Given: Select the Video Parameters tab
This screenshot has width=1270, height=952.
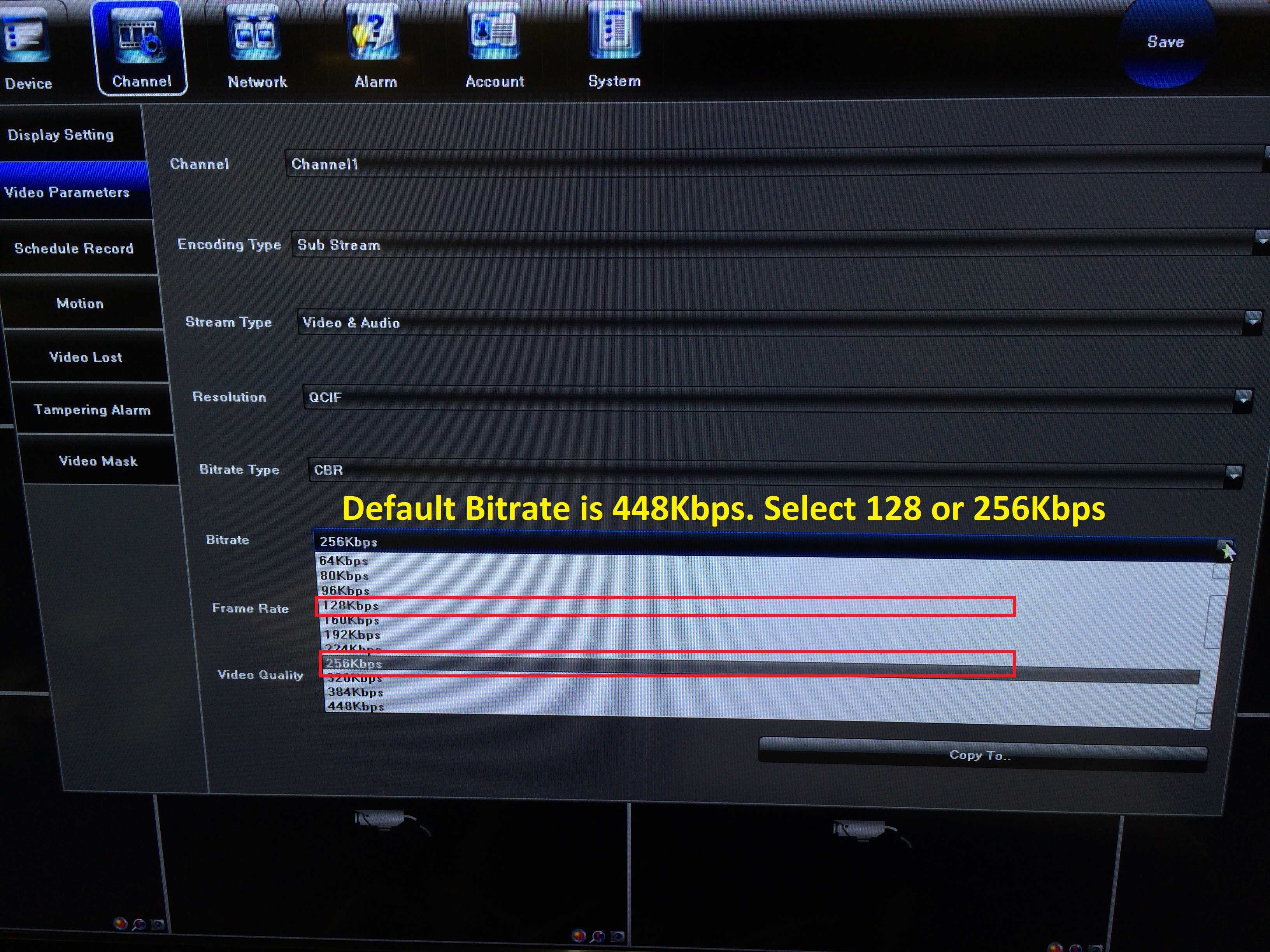Looking at the screenshot, I should [x=75, y=191].
